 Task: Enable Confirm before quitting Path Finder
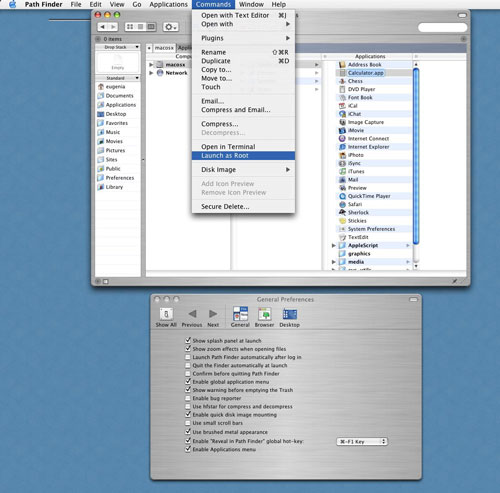pos(188,374)
